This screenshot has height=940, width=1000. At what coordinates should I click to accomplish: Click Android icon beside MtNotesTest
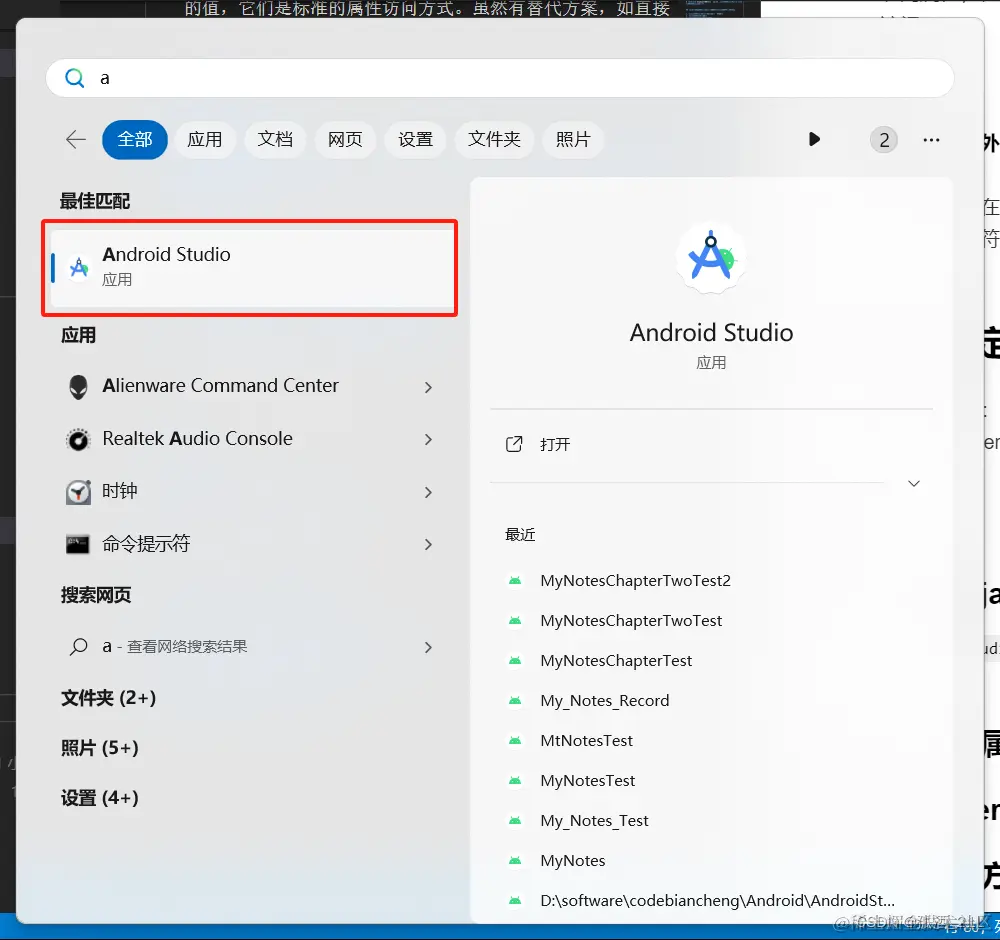[x=515, y=740]
